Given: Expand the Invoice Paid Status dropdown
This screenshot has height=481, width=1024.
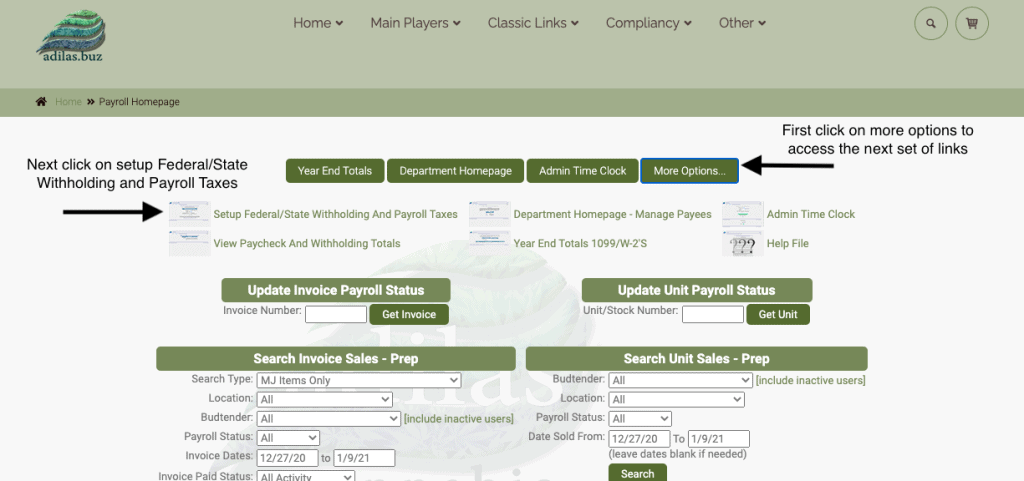Looking at the screenshot, I should coord(306,477).
